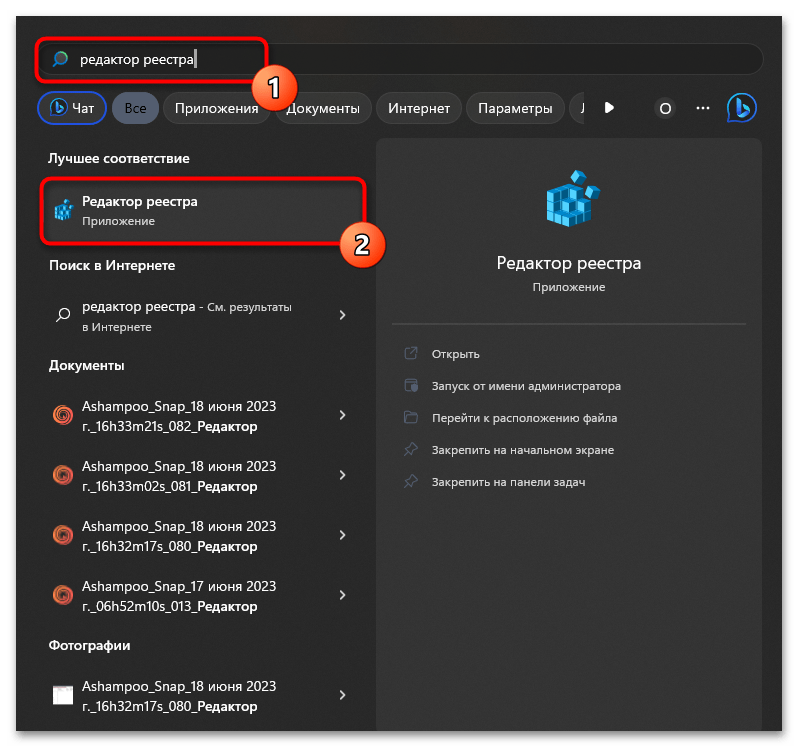This screenshot has height=747, width=798.
Task: Switch to the Документы filter tab
Action: [x=323, y=108]
